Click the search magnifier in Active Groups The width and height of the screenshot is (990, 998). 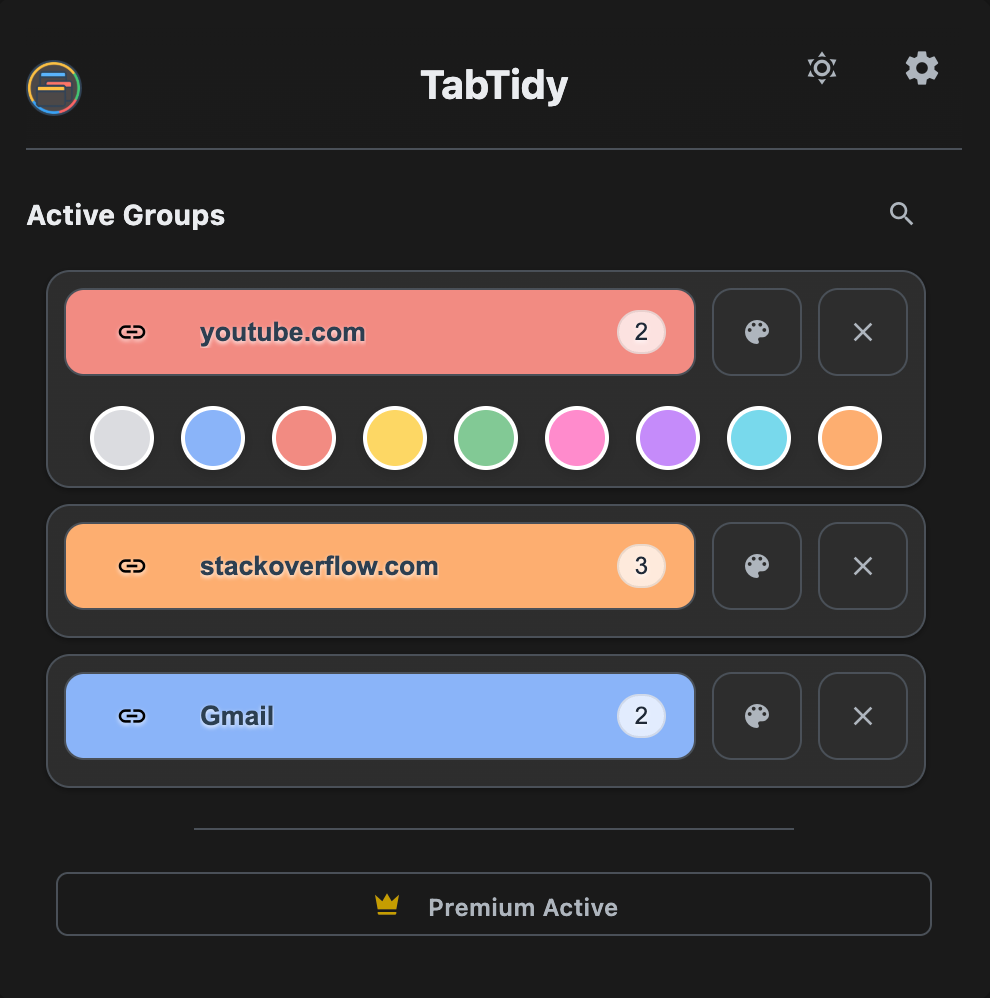[x=901, y=213]
